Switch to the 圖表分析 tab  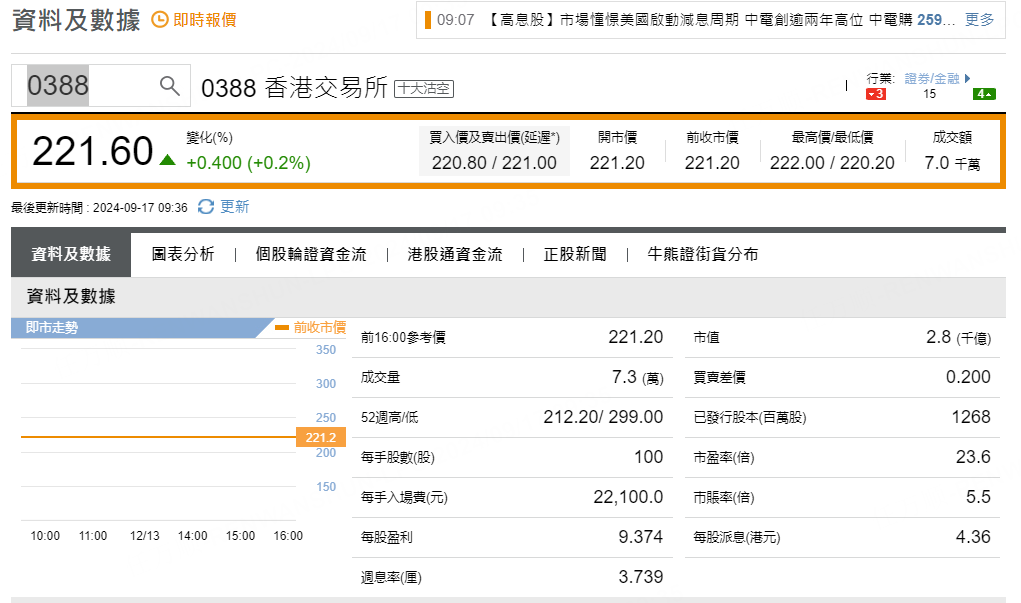pos(183,254)
